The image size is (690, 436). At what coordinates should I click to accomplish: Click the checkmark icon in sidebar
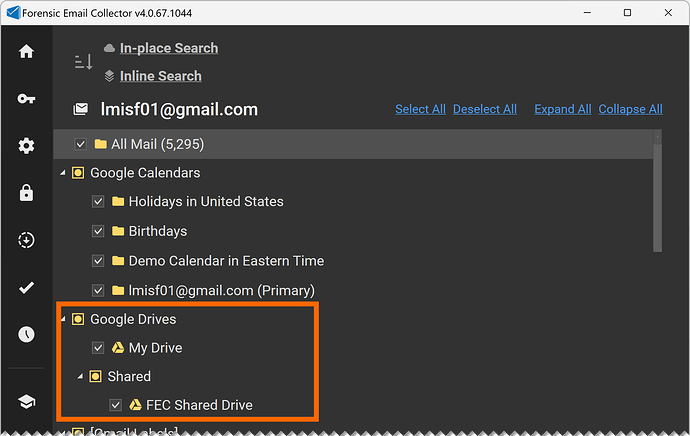(x=27, y=288)
